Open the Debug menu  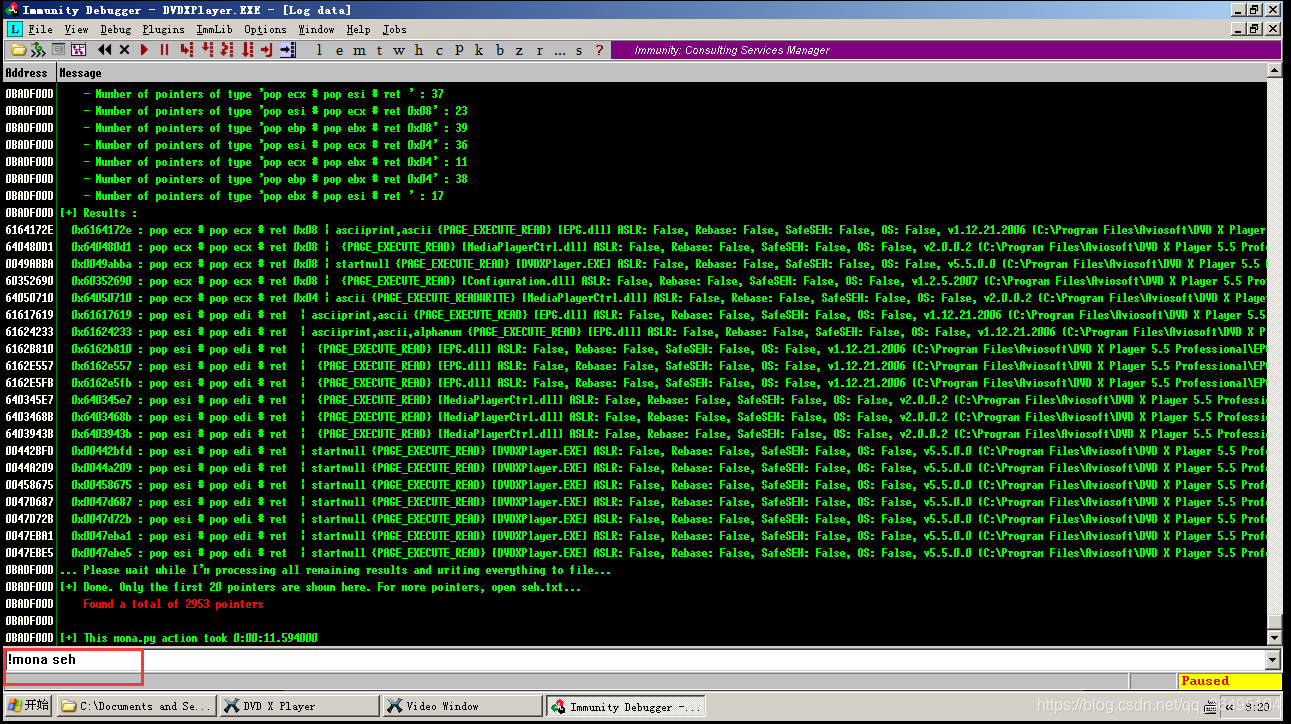pos(115,29)
